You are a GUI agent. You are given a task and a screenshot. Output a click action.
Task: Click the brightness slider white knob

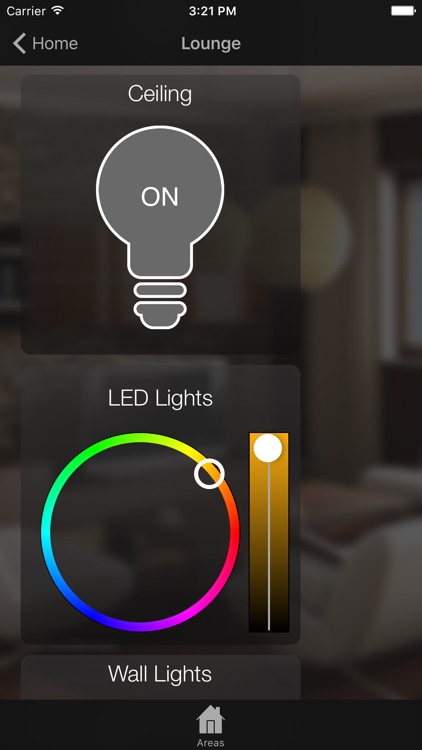268,448
